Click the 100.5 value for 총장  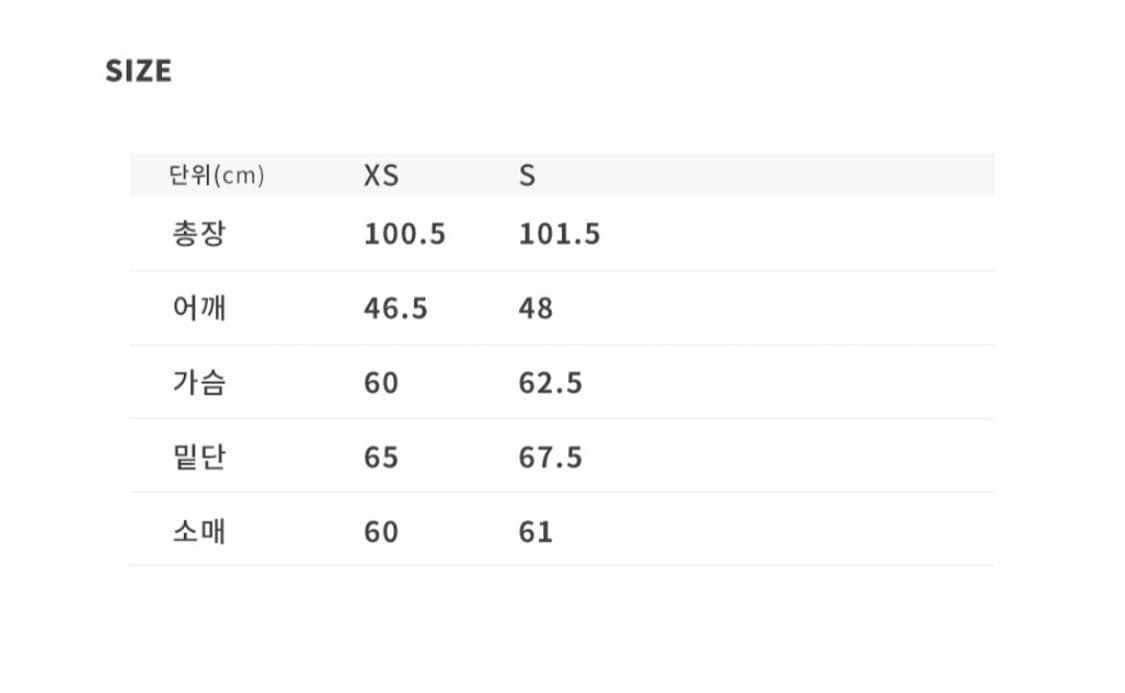point(404,234)
